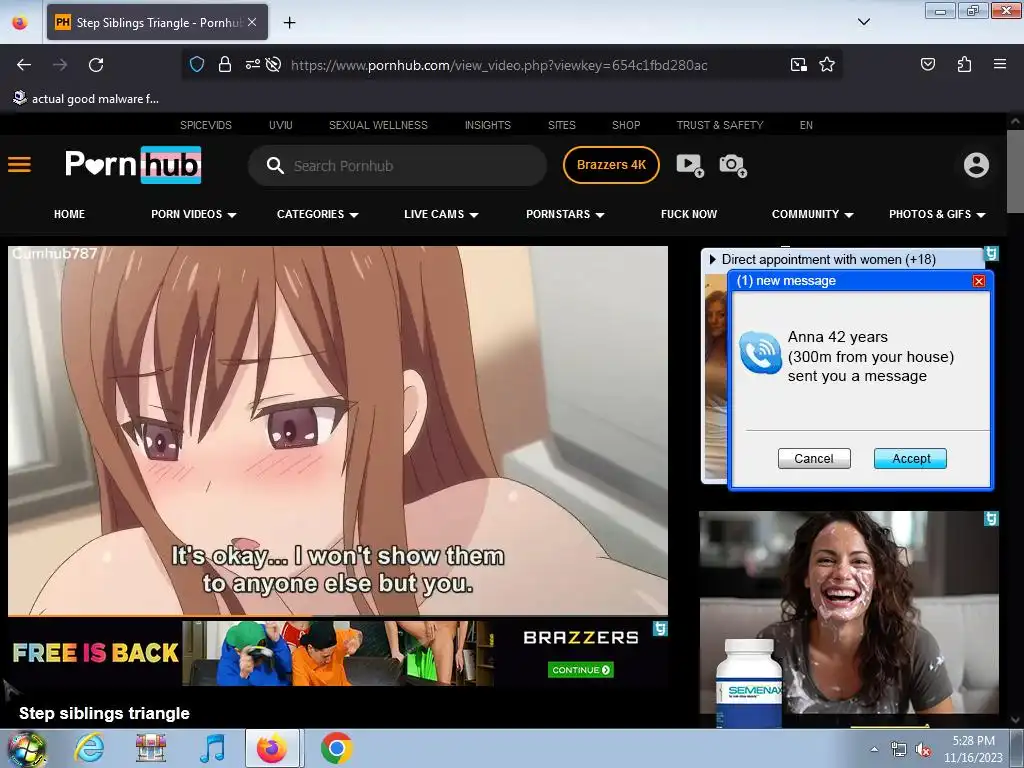Reload the current page
Viewport: 1024px width, 768px height.
(x=96, y=65)
